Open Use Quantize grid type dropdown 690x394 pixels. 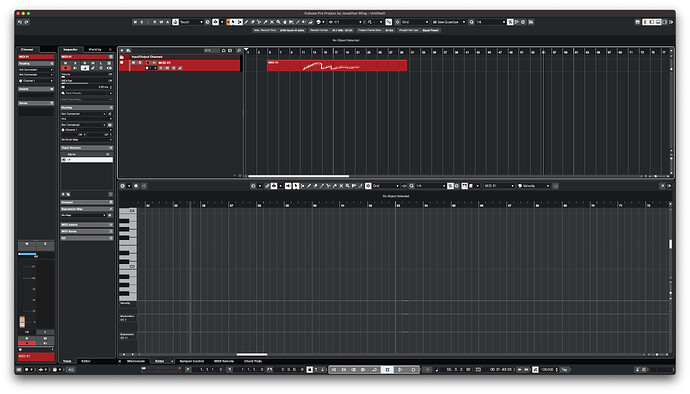tap(448, 22)
